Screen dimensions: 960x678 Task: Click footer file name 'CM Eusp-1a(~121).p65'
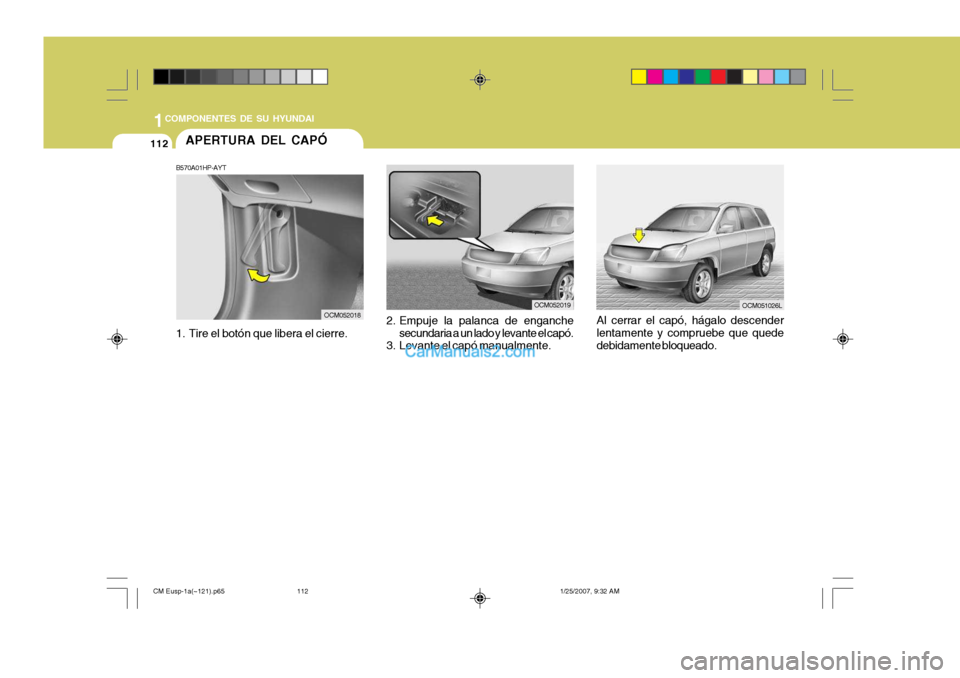pyautogui.click(x=189, y=592)
